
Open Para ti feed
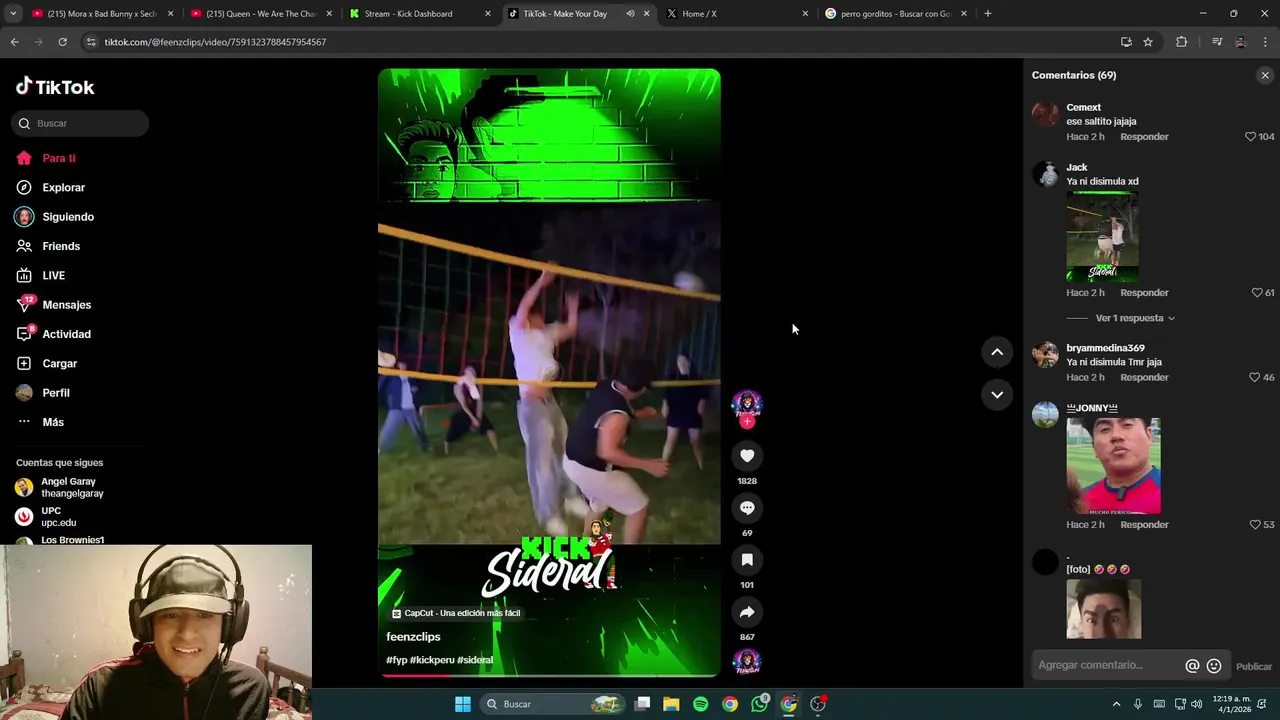coord(59,158)
